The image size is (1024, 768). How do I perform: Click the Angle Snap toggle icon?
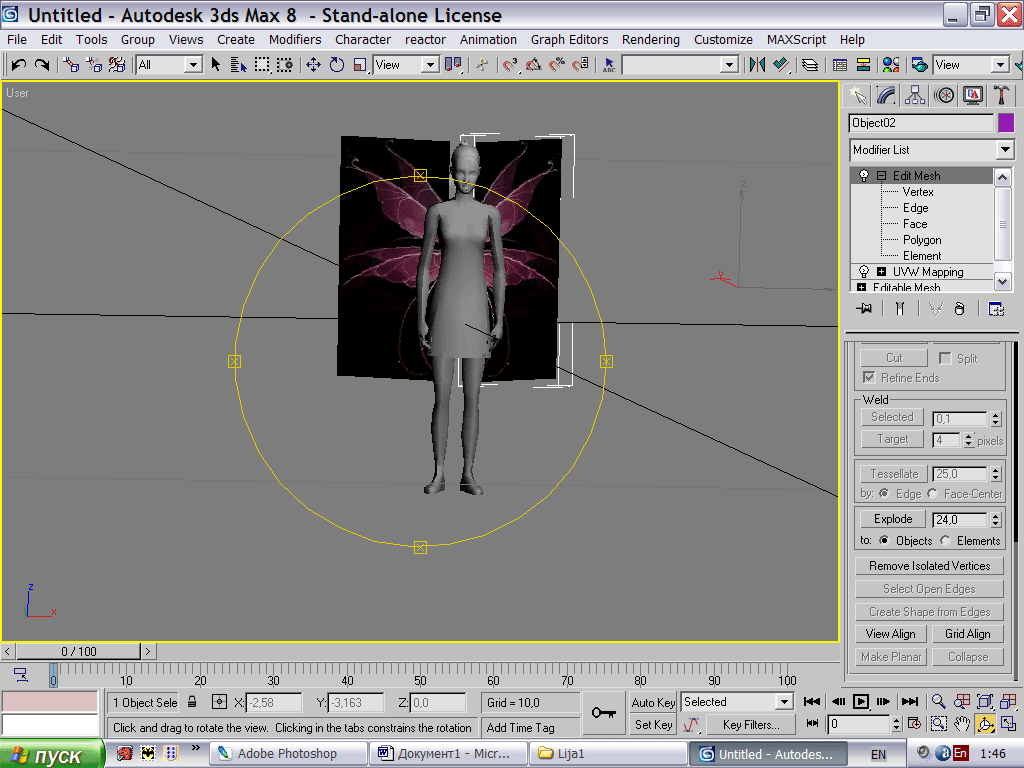534,65
